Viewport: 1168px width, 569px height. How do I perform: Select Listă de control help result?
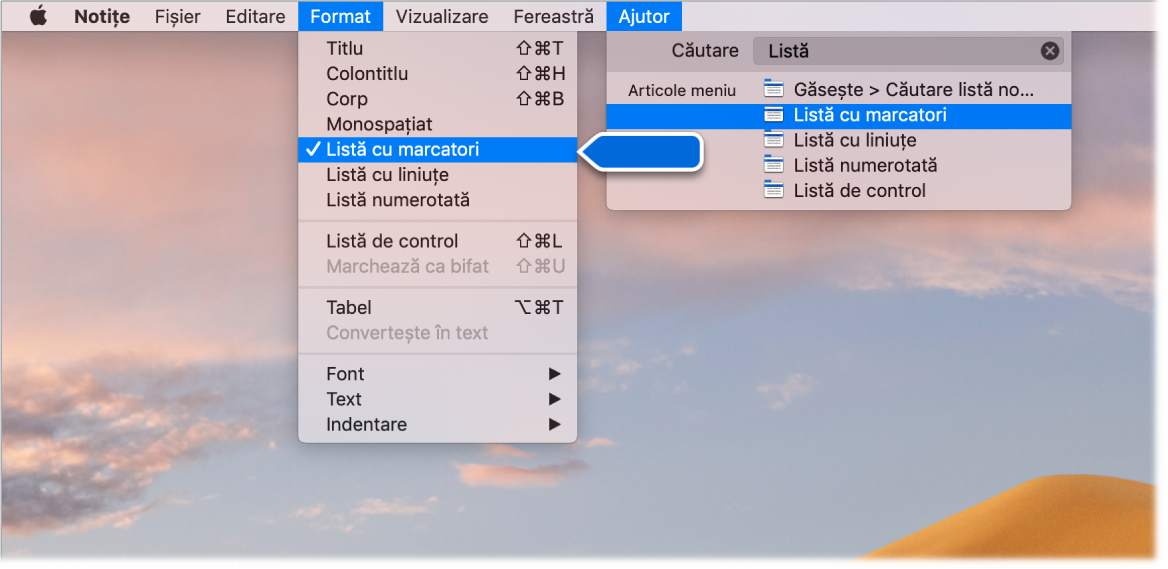point(839,191)
